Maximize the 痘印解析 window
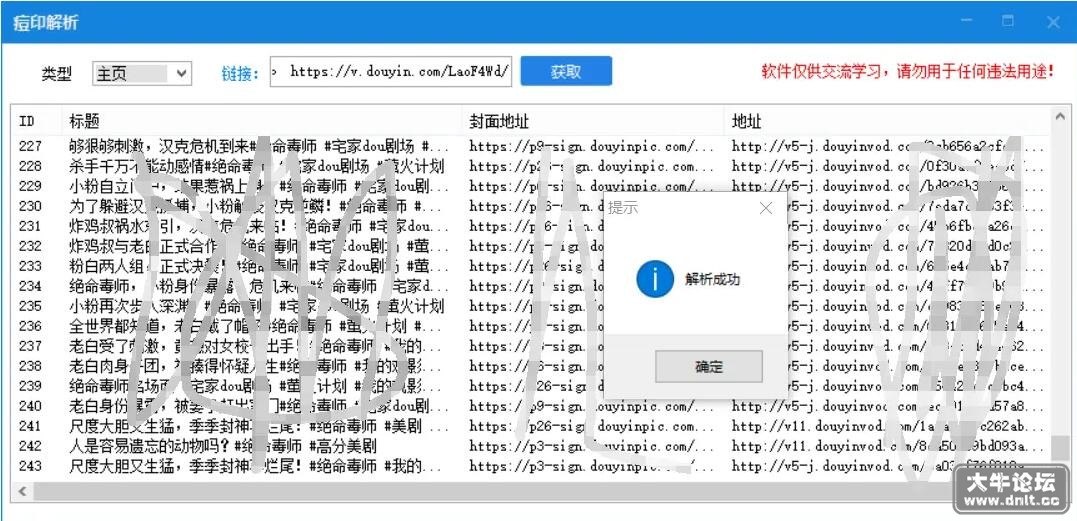Screen dimensions: 1077x521 click(1008, 22)
